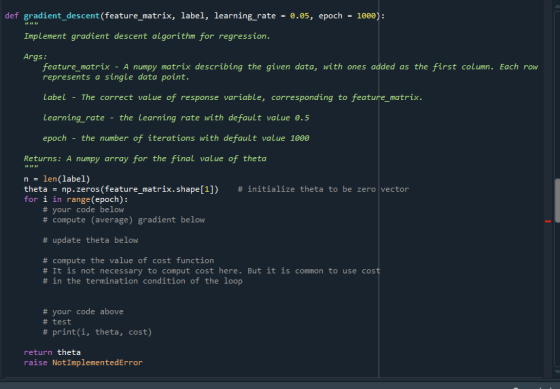Click the comment '# your code above'

coord(83,312)
